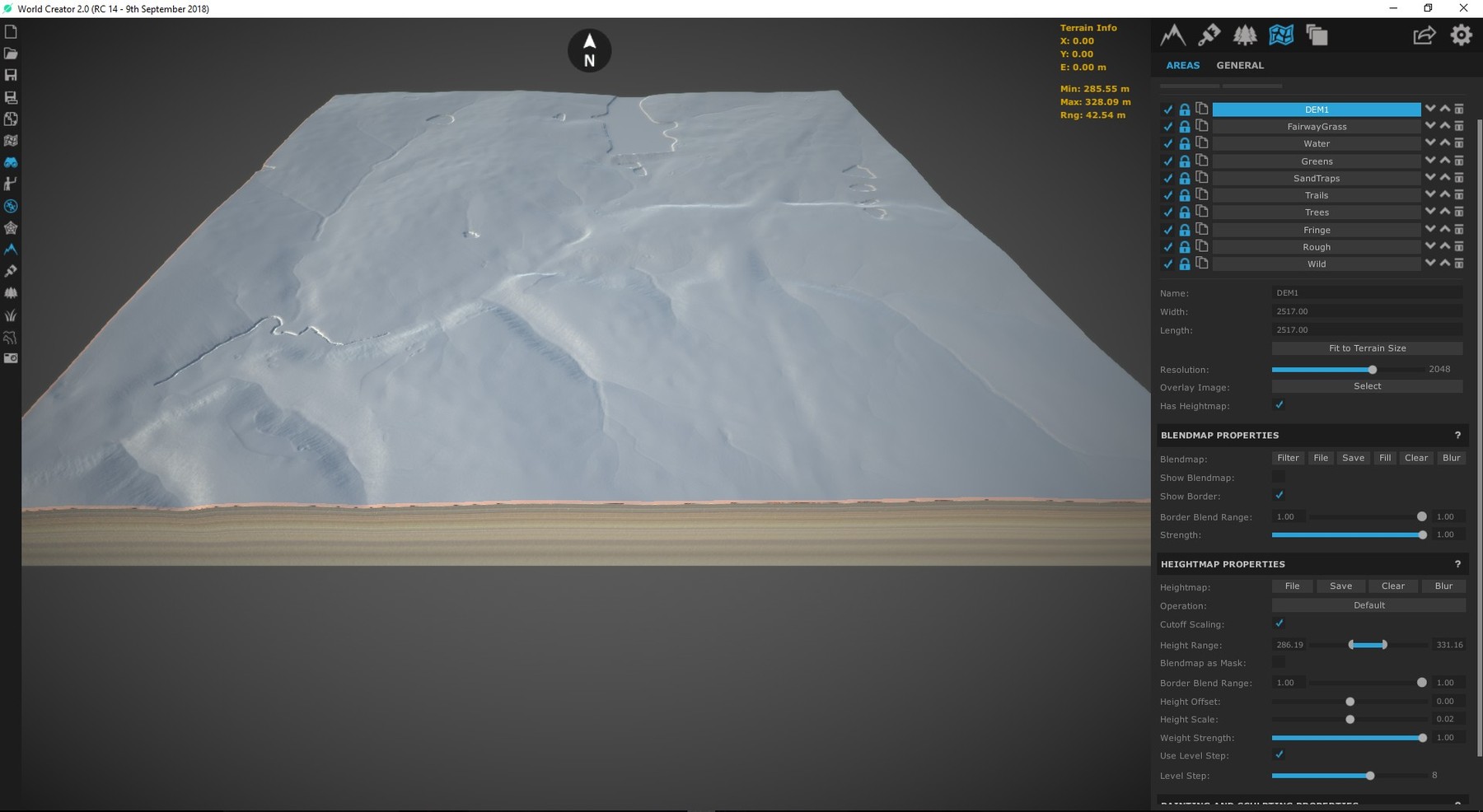The image size is (1483, 812).
Task: Adjust the Resolution slider handle
Action: pyautogui.click(x=1372, y=370)
